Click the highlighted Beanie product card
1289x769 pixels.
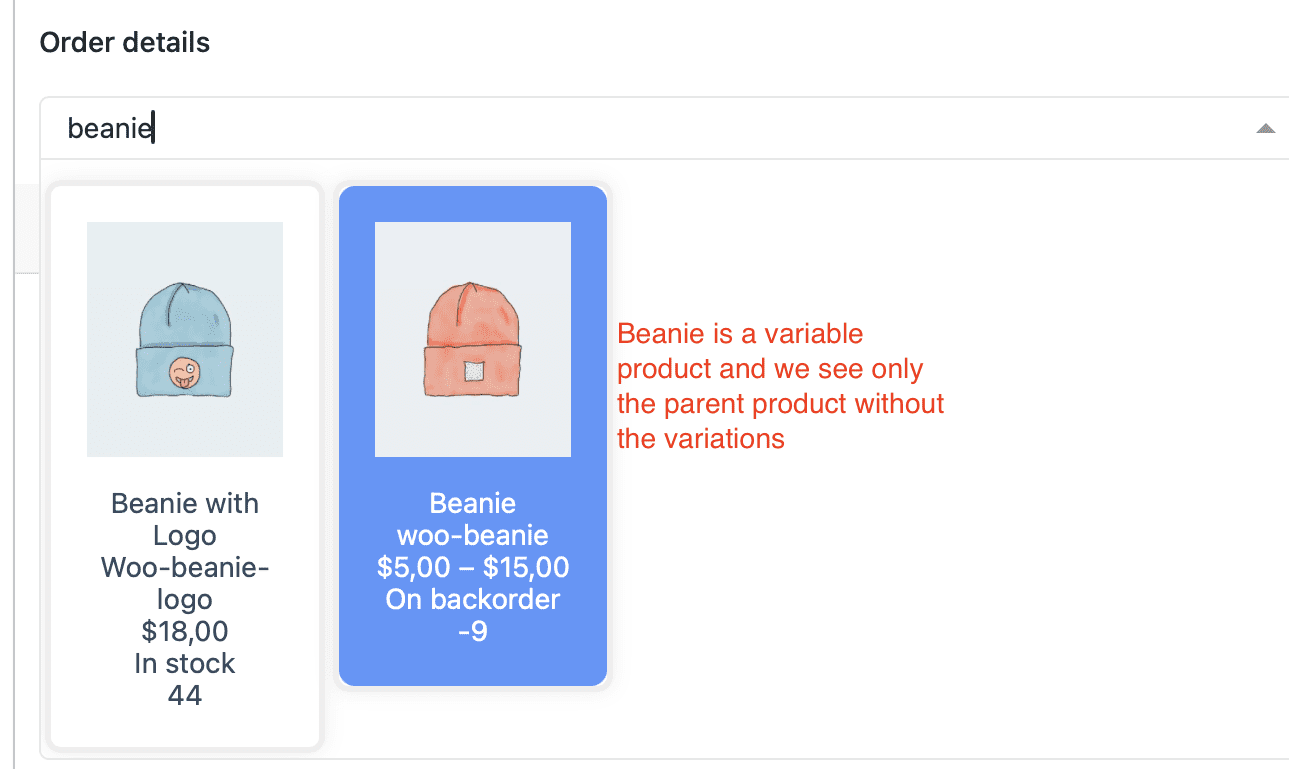[471, 435]
